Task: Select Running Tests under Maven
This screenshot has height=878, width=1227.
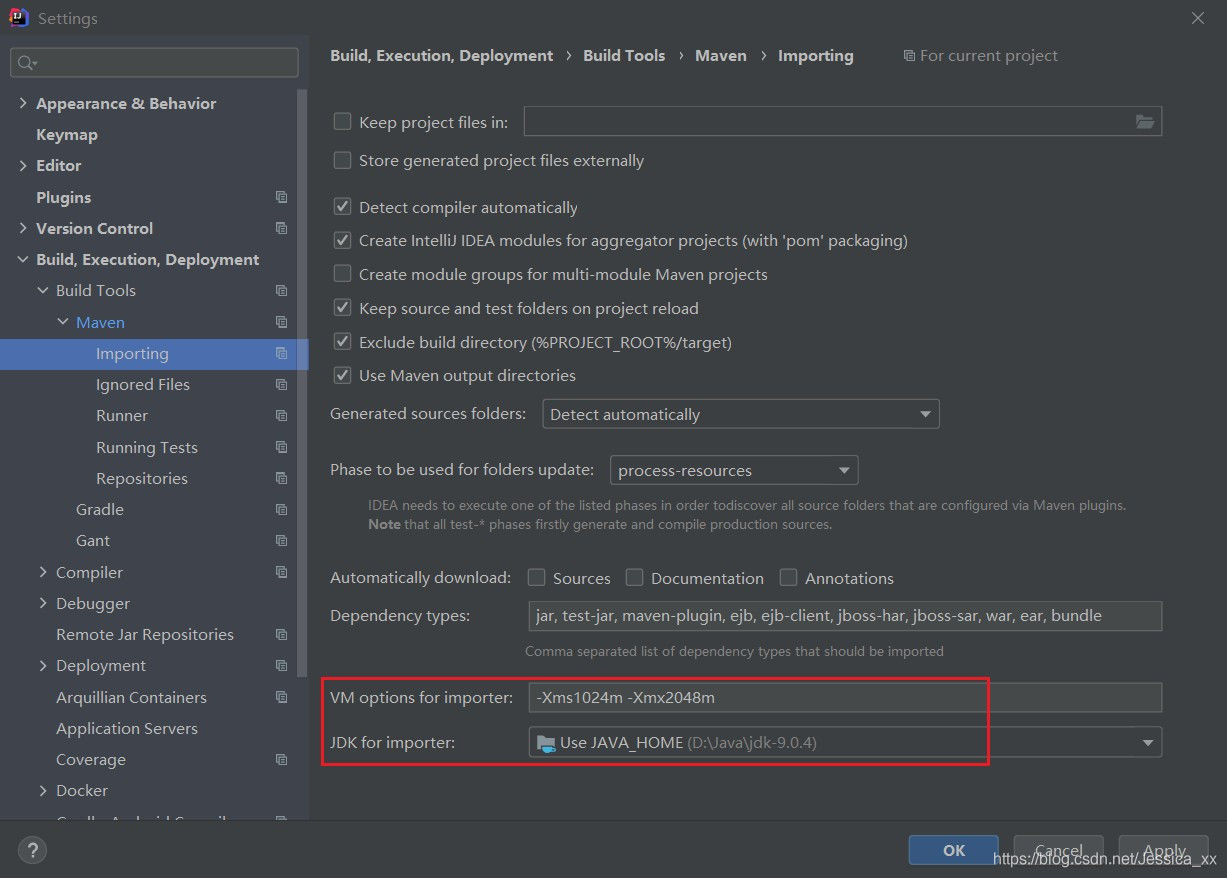Action: [x=147, y=447]
